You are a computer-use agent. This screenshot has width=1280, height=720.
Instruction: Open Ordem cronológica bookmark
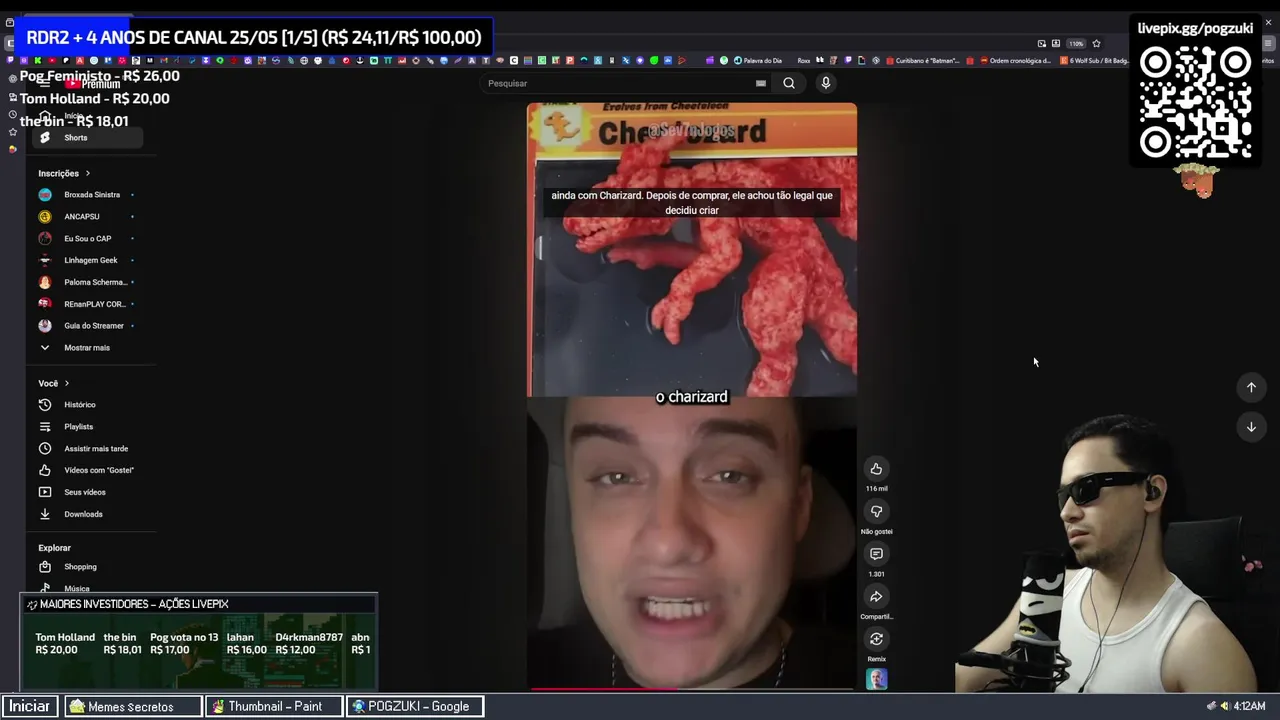coord(1015,61)
